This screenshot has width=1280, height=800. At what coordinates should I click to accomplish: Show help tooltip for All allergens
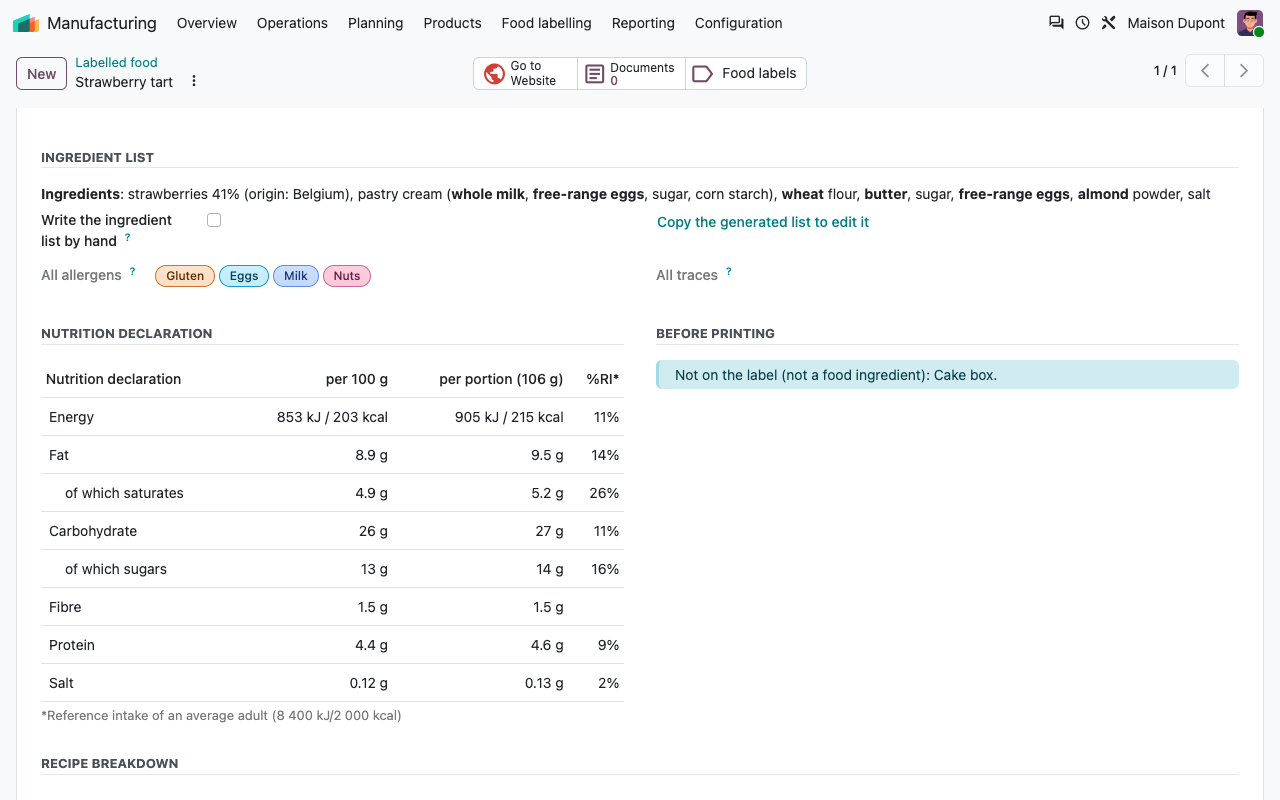tap(132, 271)
